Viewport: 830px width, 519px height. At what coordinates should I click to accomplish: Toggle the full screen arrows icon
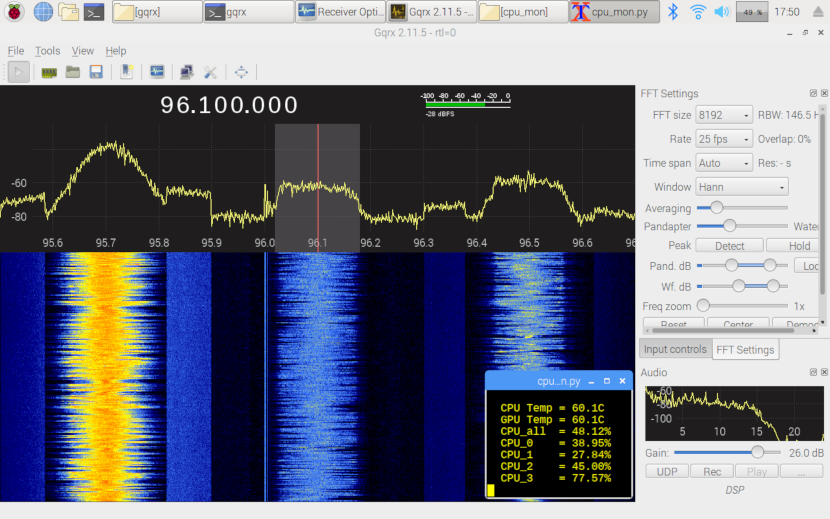(x=241, y=72)
